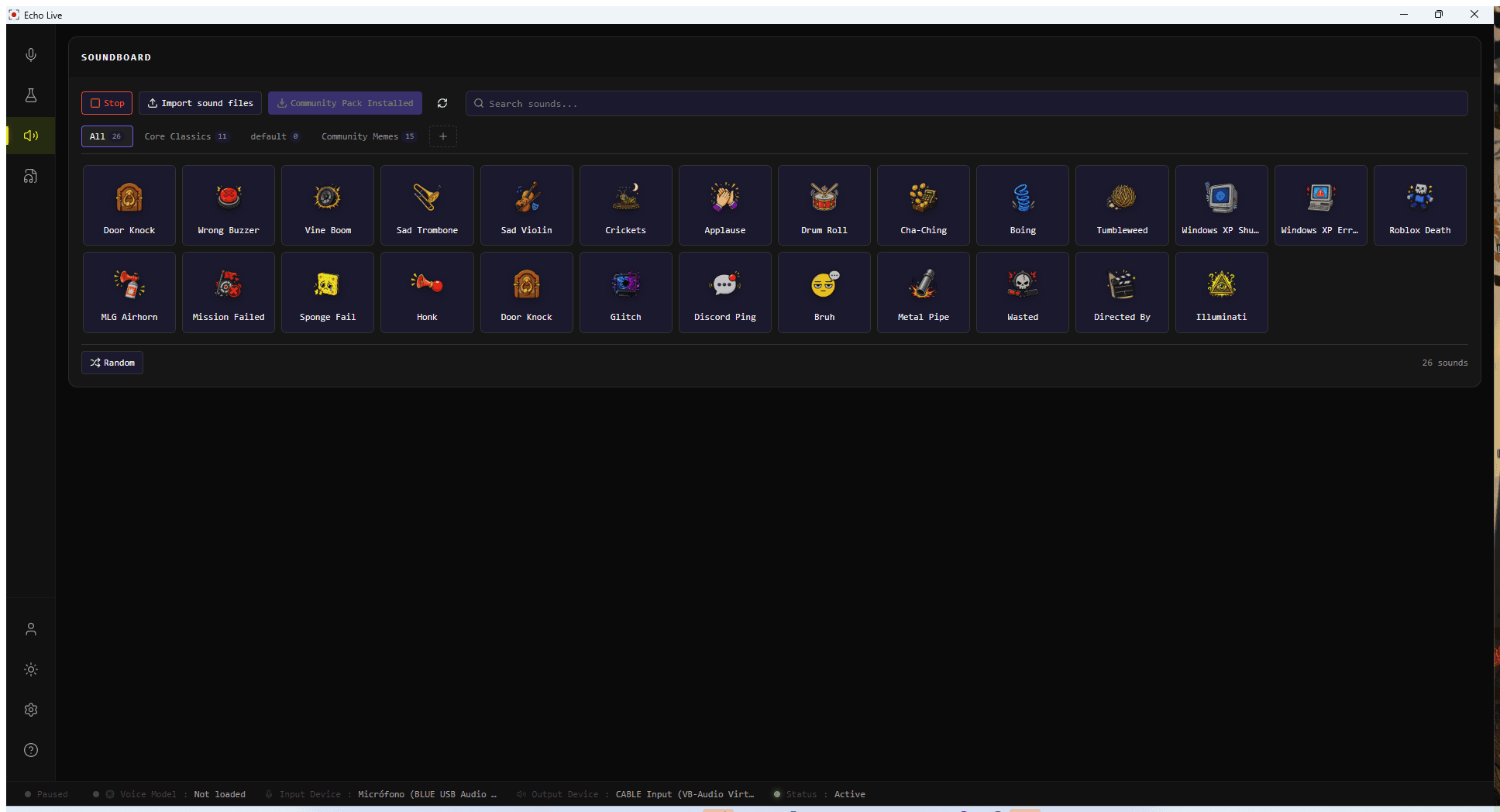Play the Crickets sound

coord(625,205)
